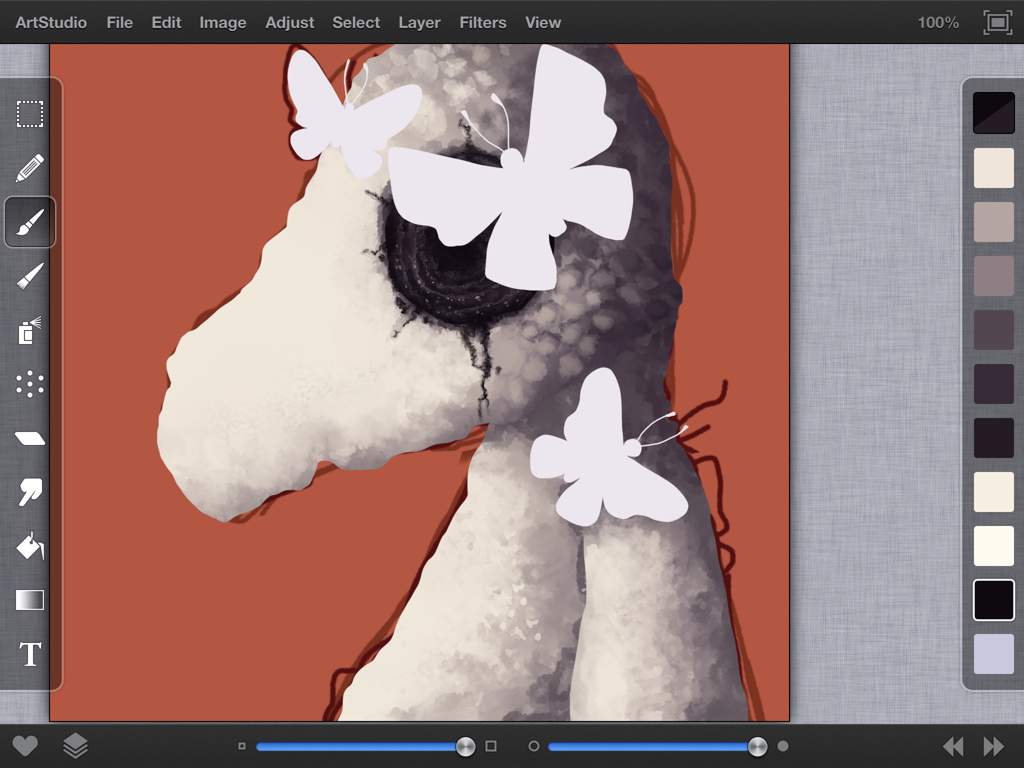Open the Filters menu
This screenshot has width=1024, height=768.
tap(483, 22)
